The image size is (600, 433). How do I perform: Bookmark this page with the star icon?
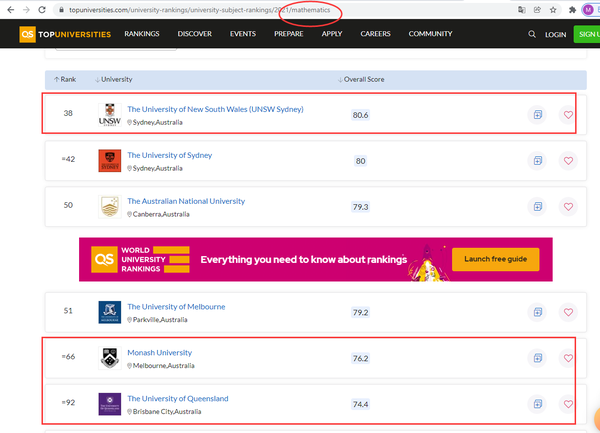click(x=553, y=10)
